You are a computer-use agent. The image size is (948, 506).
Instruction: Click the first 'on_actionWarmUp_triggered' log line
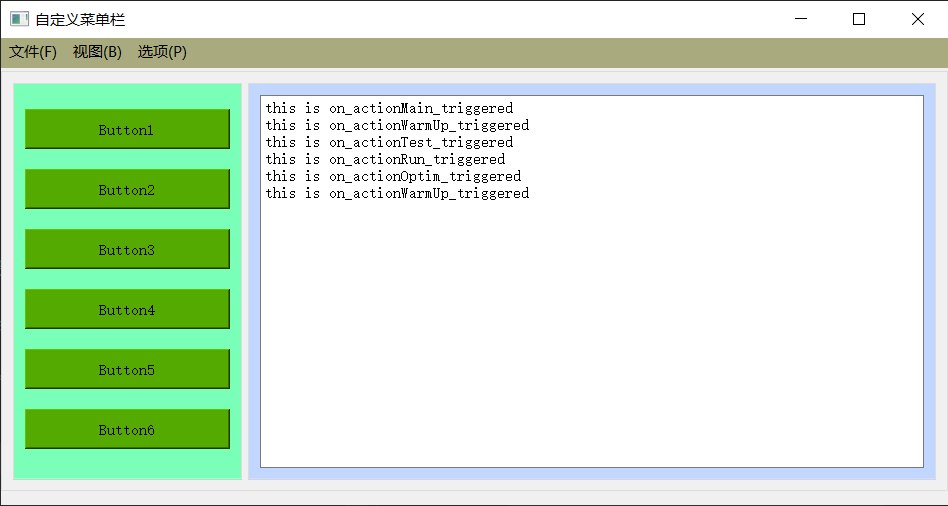397,125
